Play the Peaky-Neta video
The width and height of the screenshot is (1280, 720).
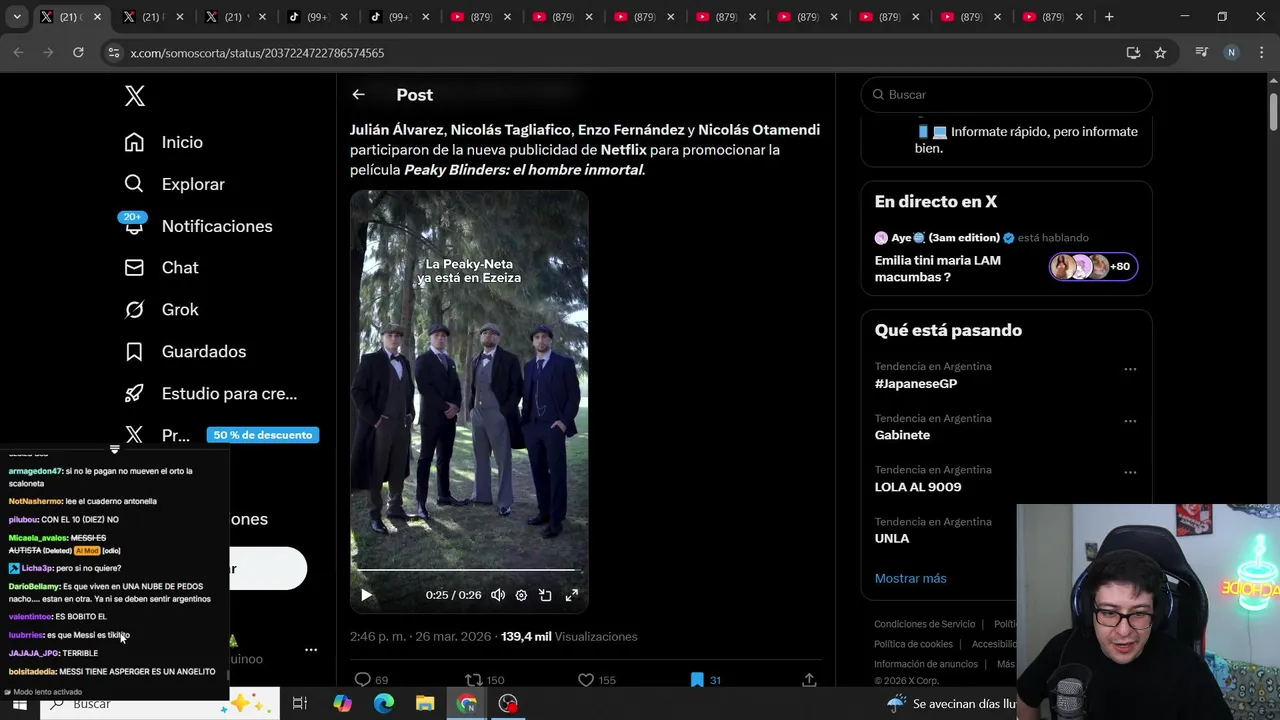pos(366,595)
